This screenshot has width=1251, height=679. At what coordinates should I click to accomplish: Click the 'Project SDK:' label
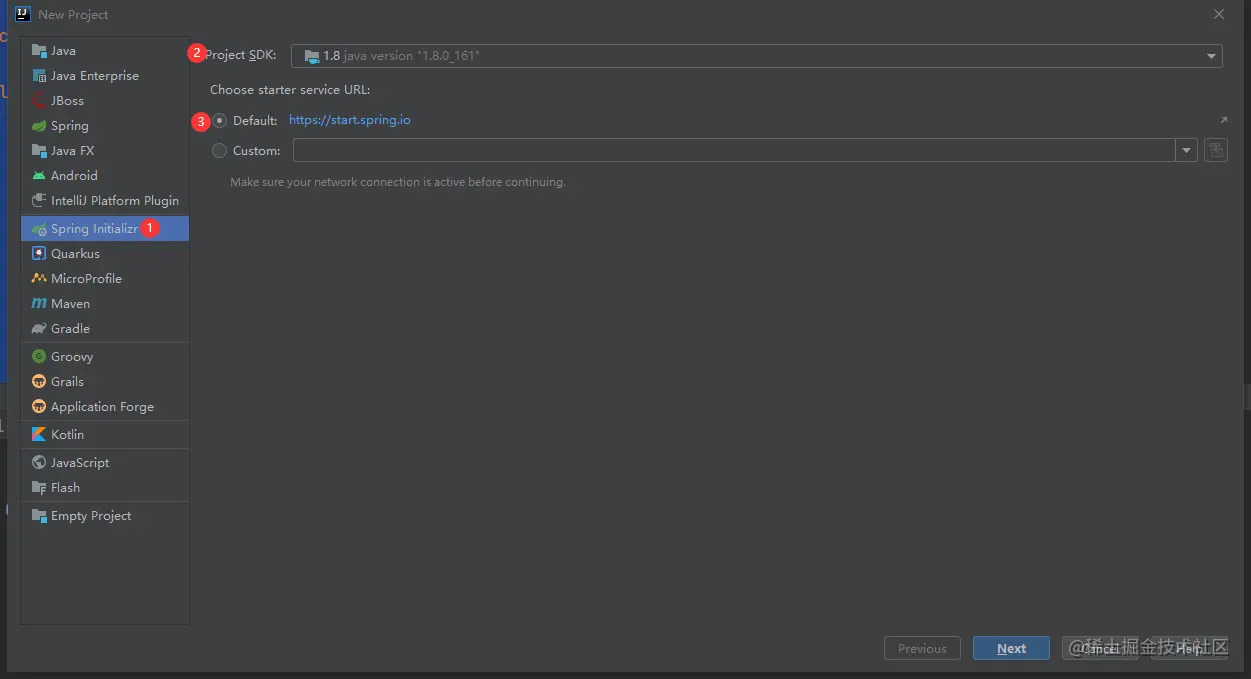click(241, 55)
